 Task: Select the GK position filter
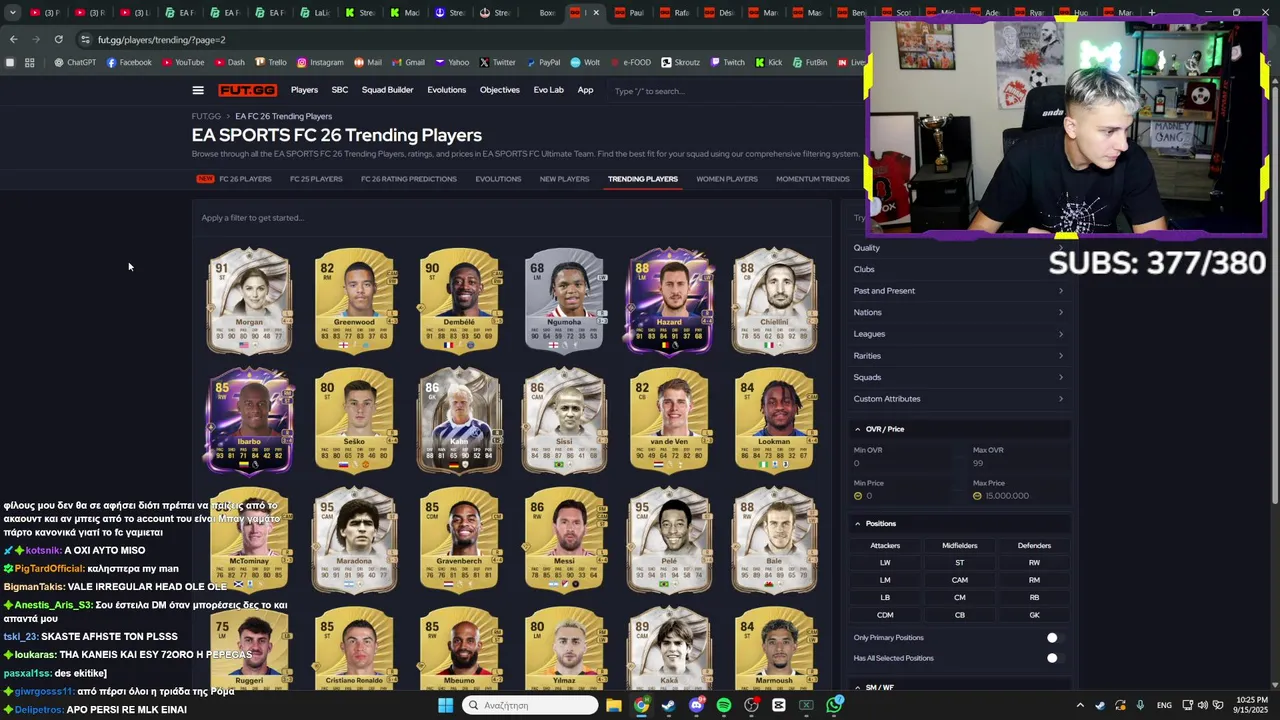coord(1034,615)
